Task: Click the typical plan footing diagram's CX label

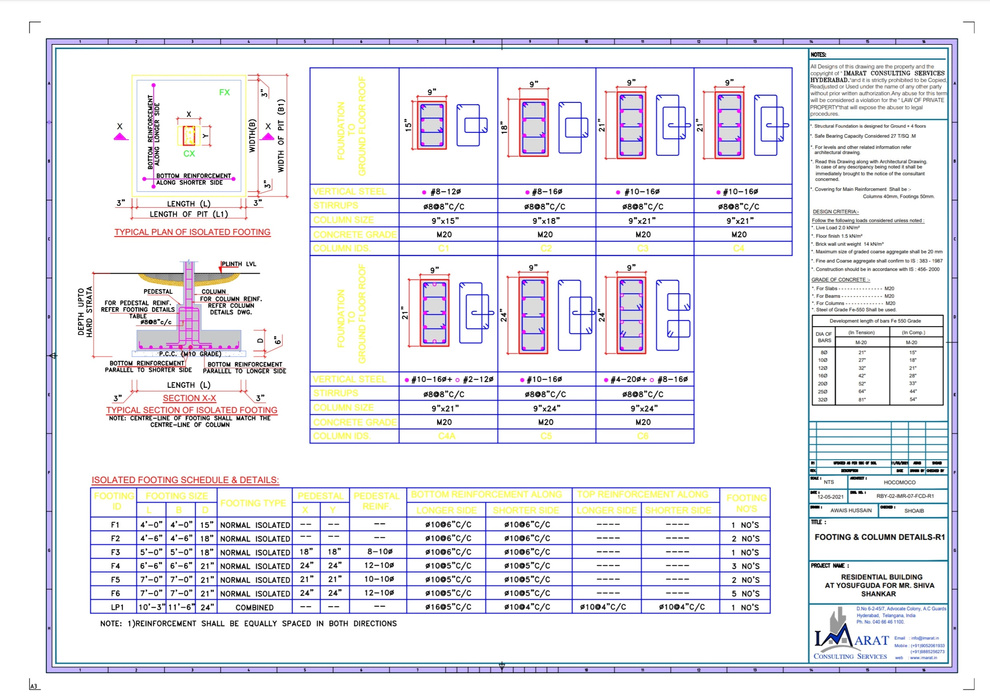Action: [189, 153]
